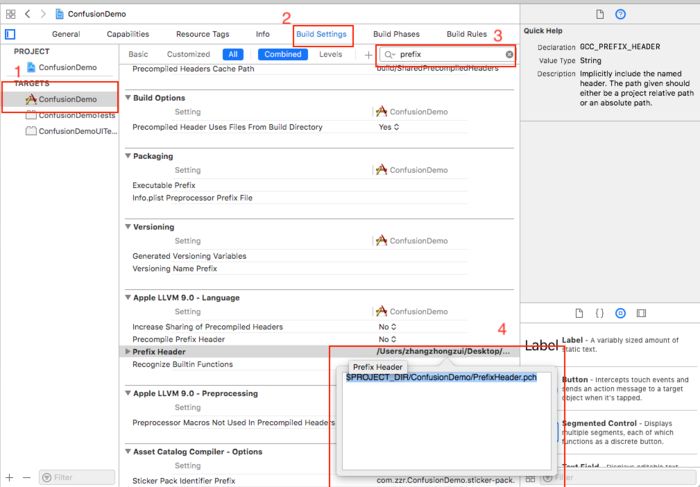Image resolution: width=700 pixels, height=487 pixels.
Task: Open the General tab
Action: pos(66,34)
